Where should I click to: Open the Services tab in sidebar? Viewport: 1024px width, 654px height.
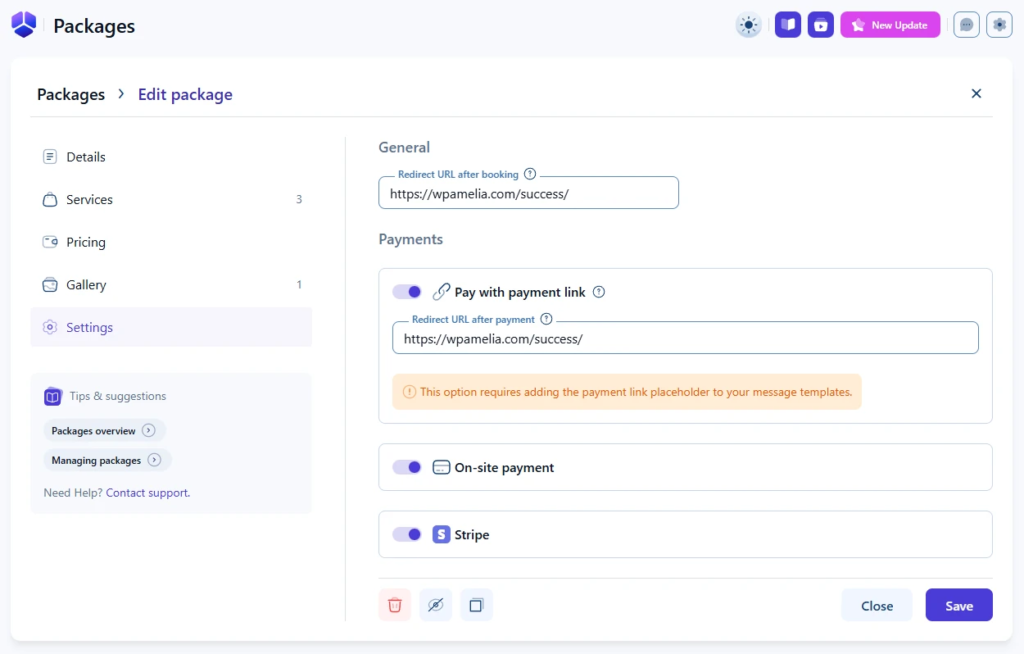point(89,200)
